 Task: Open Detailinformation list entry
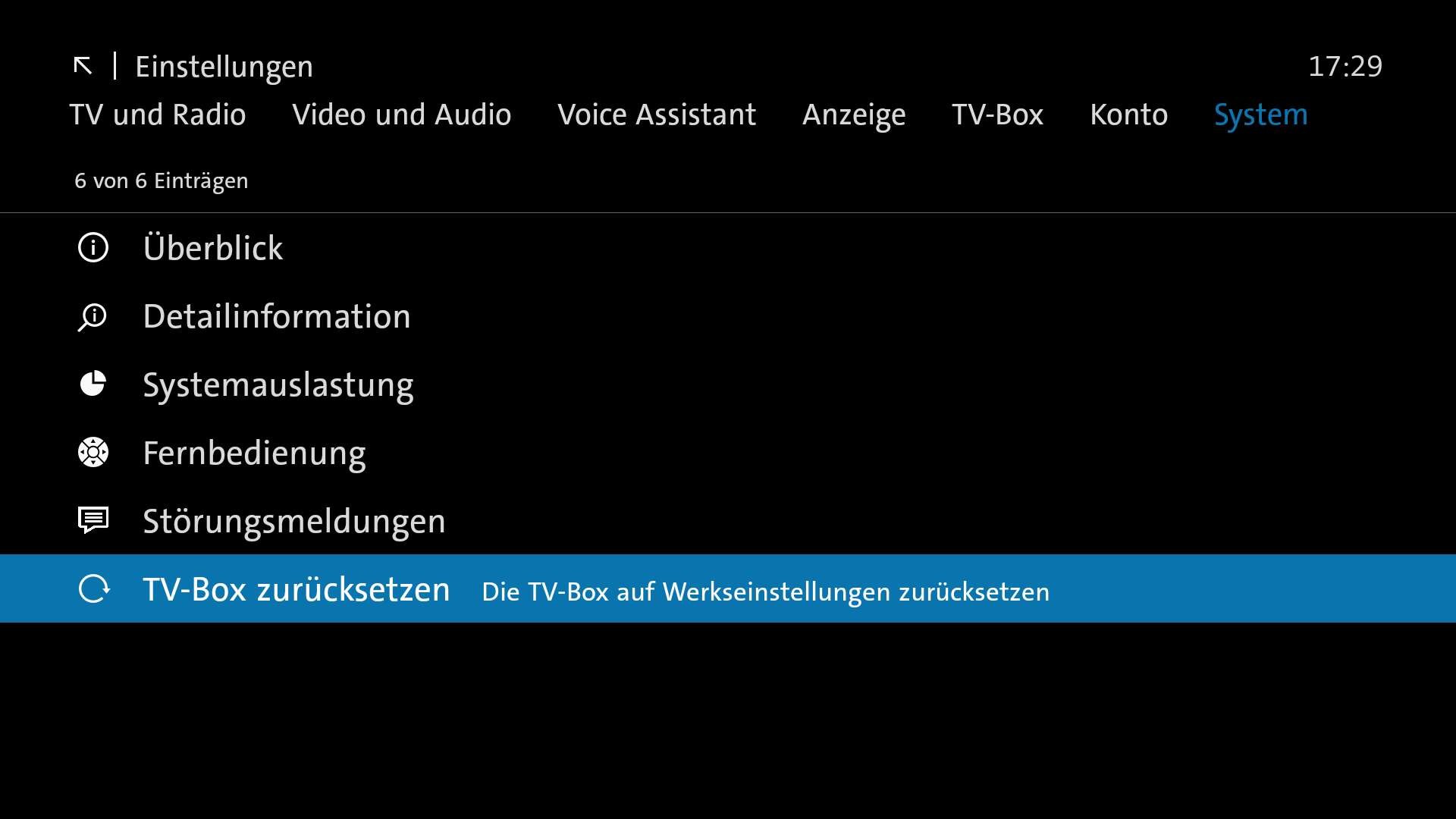pyautogui.click(x=277, y=316)
